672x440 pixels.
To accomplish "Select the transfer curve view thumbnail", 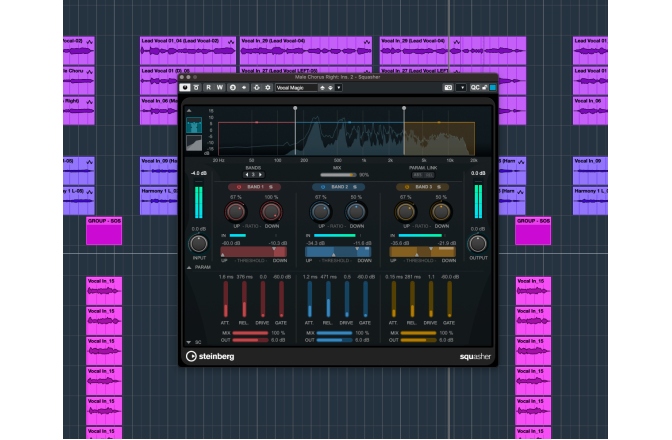I will pyautogui.click(x=194, y=143).
